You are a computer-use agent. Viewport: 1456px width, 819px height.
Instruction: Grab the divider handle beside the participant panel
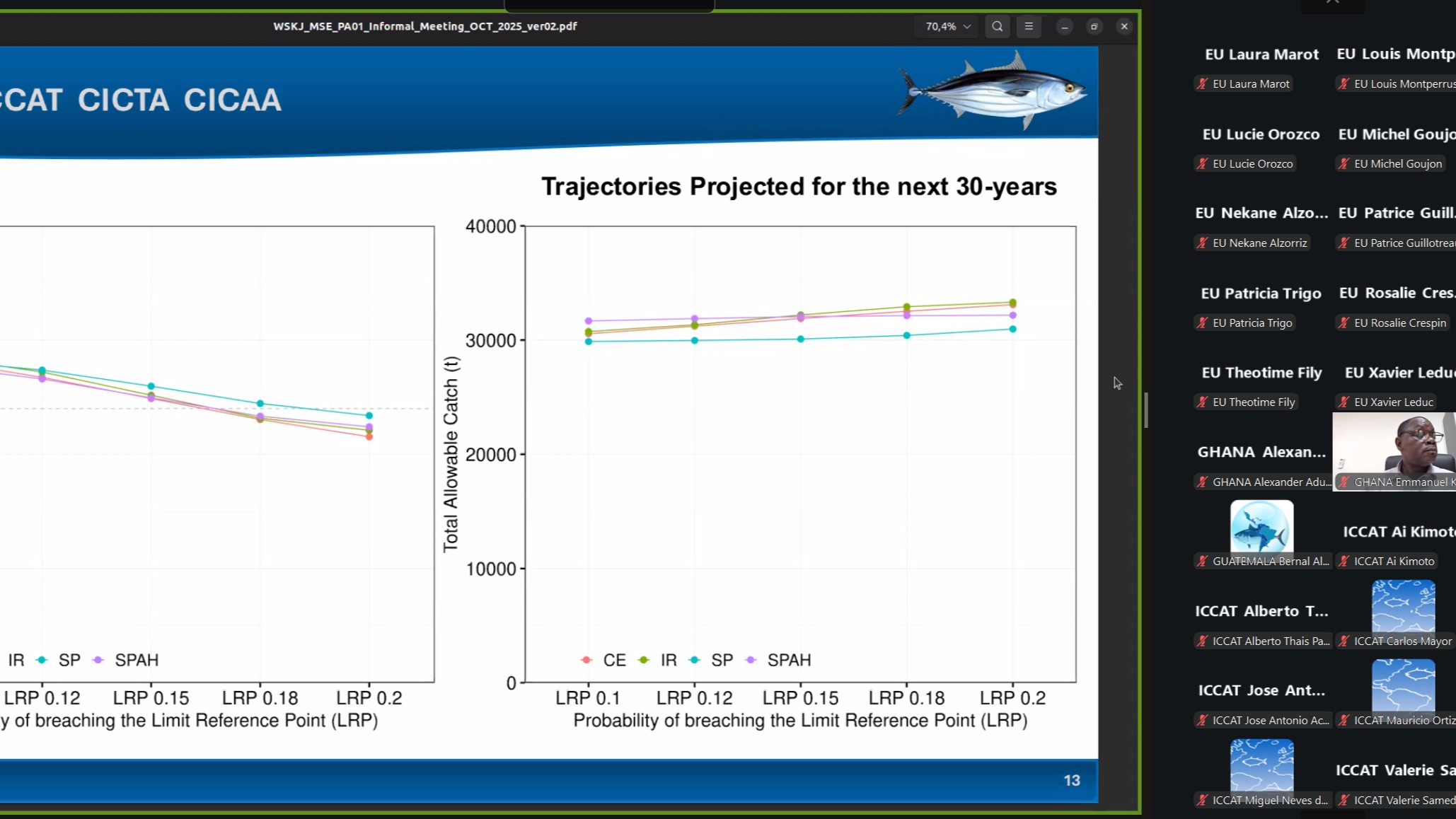[1146, 410]
